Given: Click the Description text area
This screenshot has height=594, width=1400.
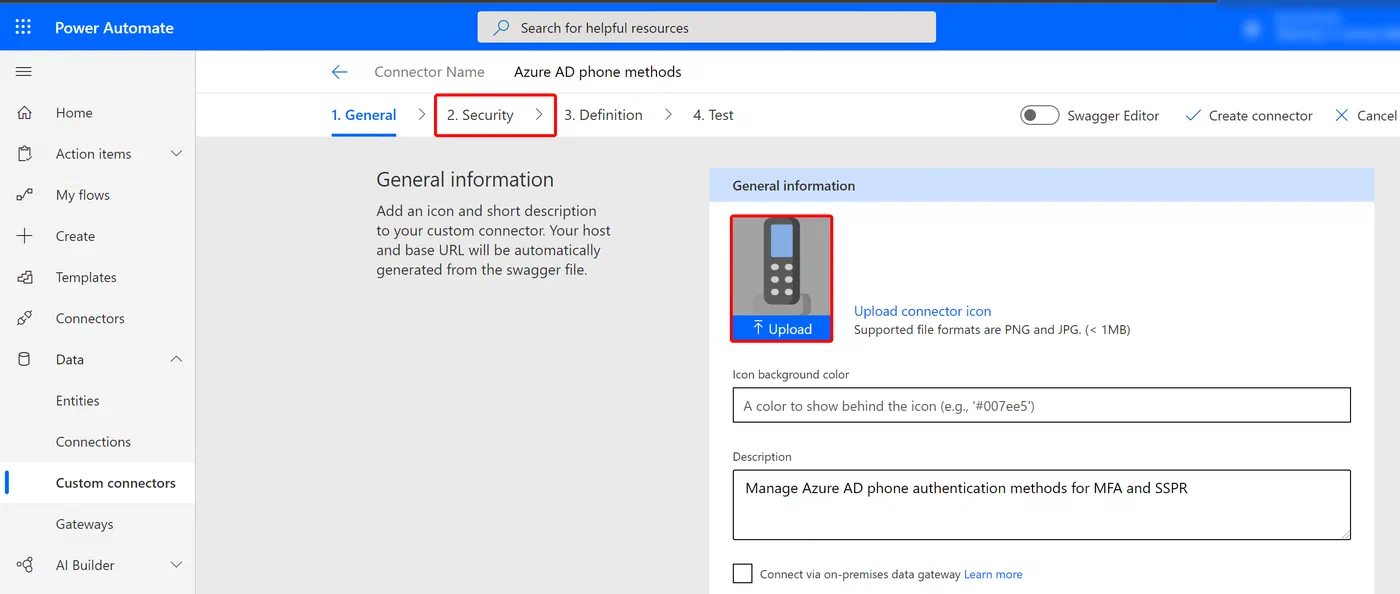Looking at the screenshot, I should (1041, 505).
